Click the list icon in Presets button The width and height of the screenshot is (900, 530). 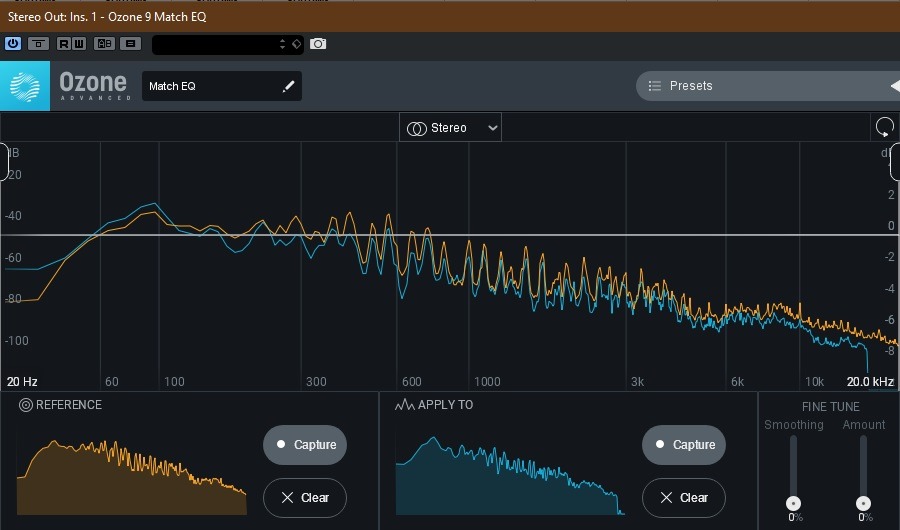point(654,86)
